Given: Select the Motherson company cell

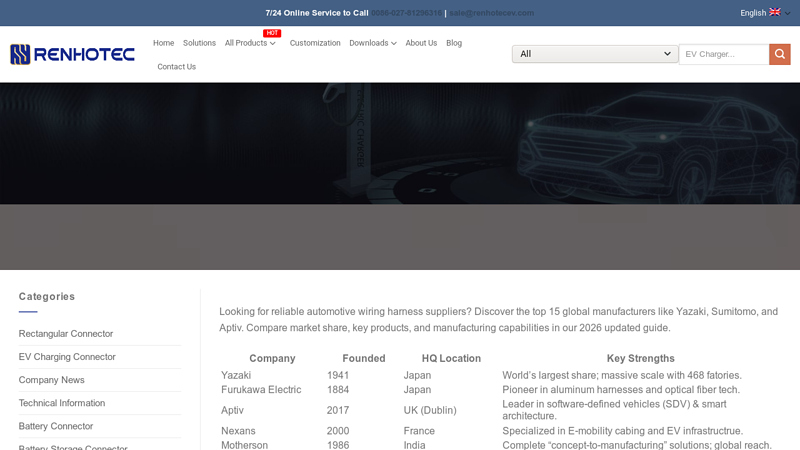Looking at the screenshot, I should point(244,445).
